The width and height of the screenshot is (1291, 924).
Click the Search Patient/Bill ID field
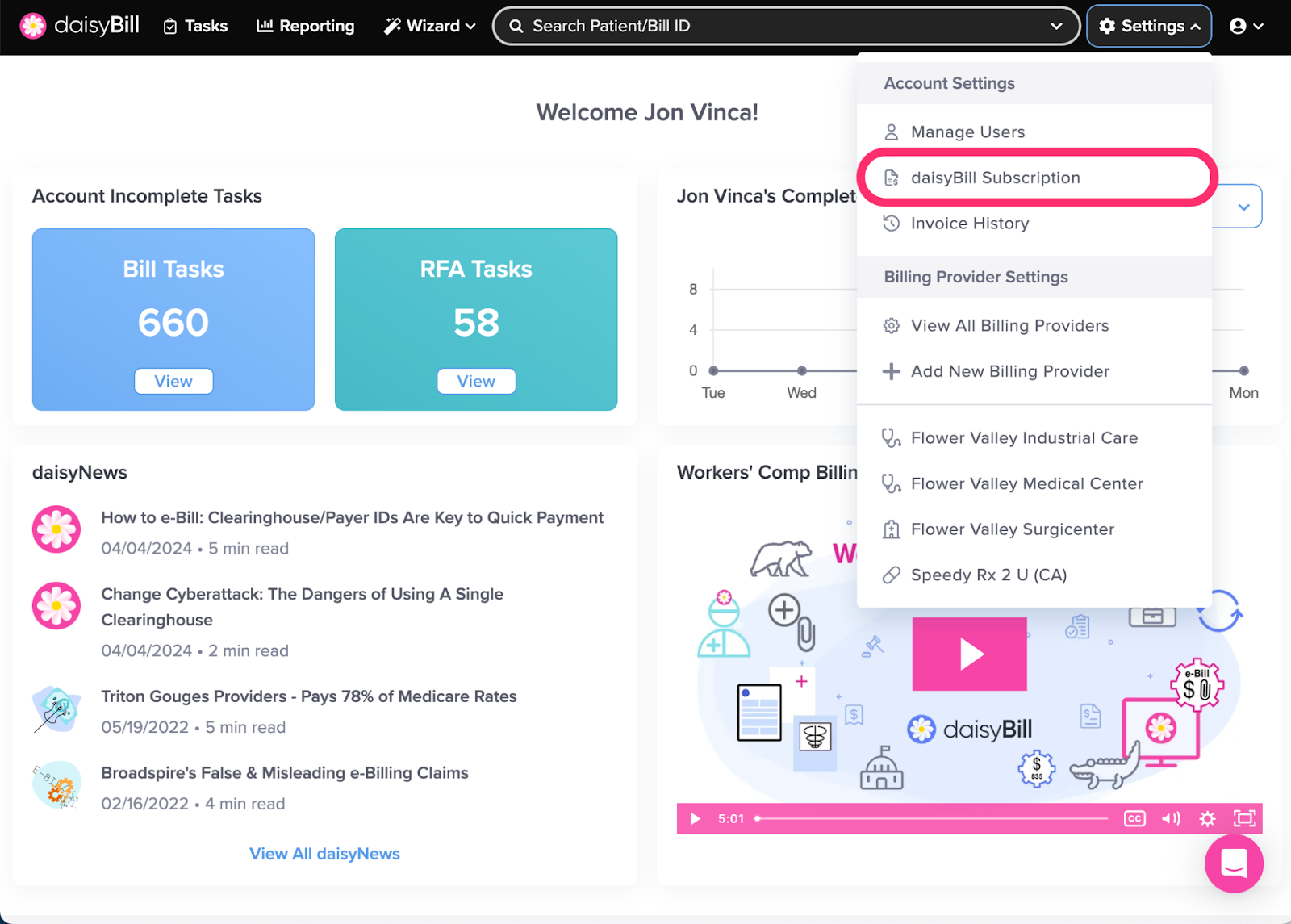[x=775, y=26]
